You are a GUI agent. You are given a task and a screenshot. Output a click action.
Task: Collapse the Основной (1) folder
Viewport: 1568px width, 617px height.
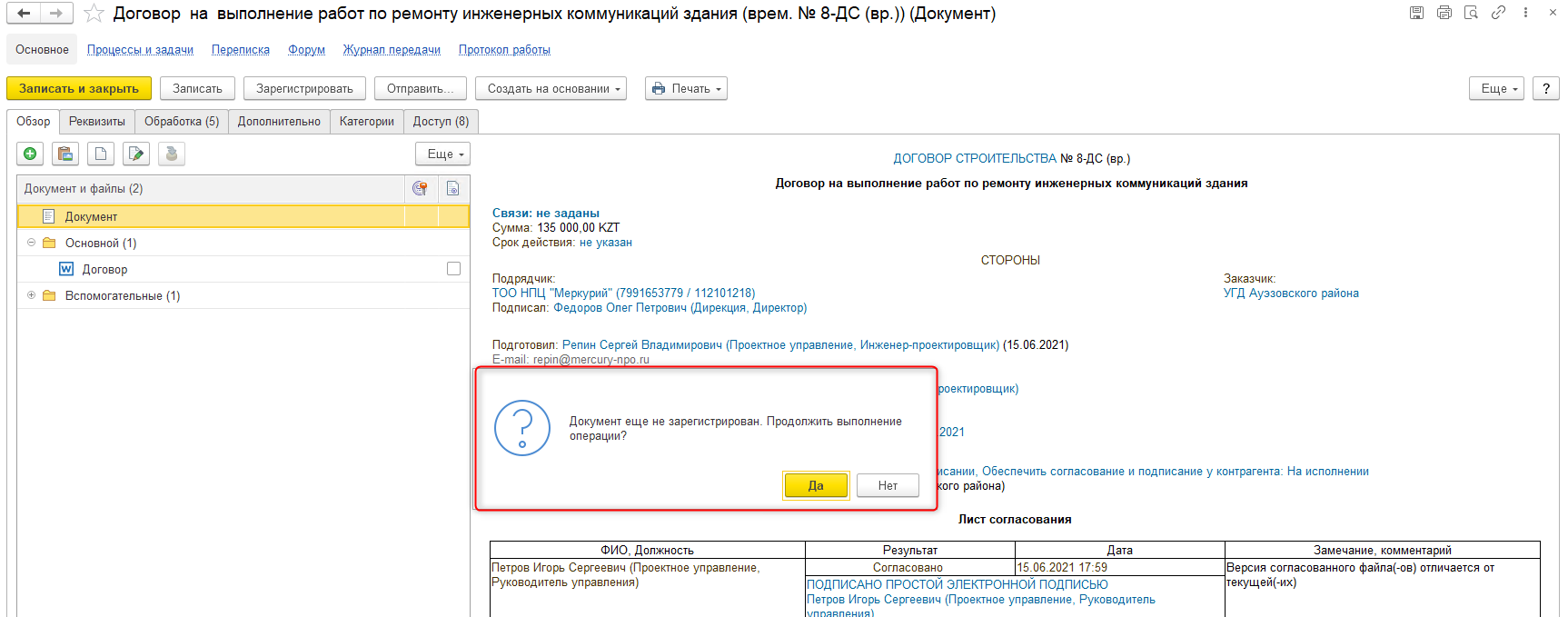pos(31,243)
